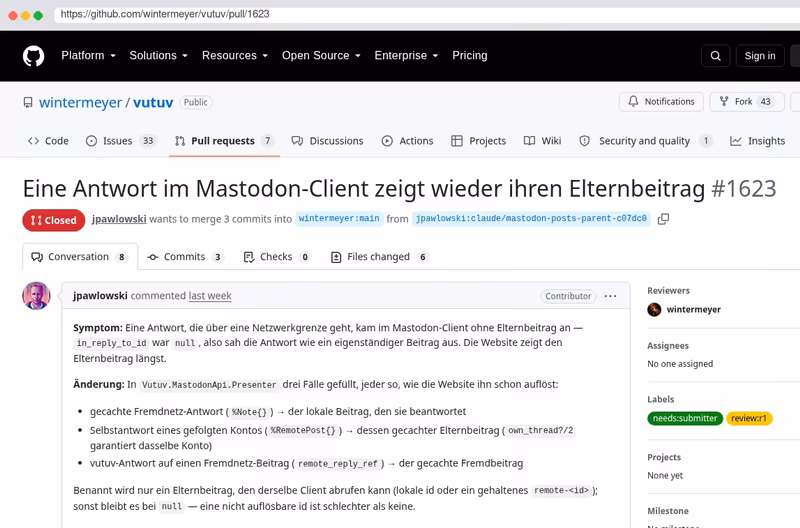Click the wintermeyer:main base branch
800x528 pixels.
tap(339, 218)
